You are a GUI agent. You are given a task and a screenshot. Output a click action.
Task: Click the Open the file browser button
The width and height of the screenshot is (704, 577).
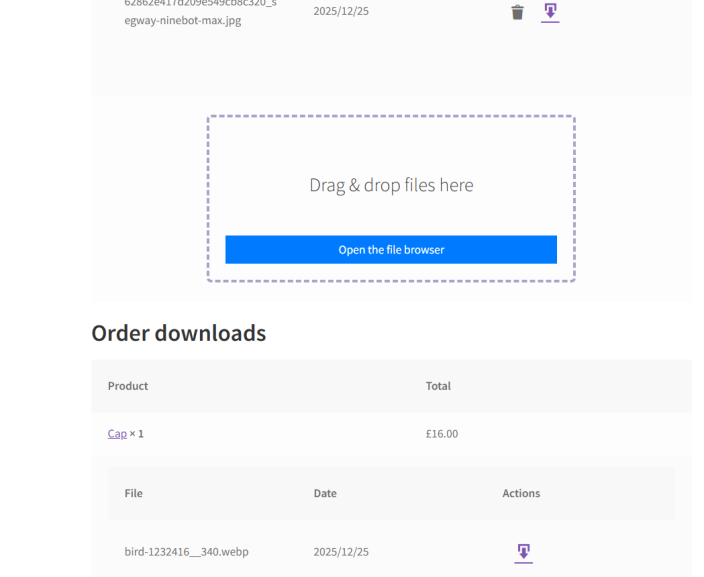[x=391, y=250]
